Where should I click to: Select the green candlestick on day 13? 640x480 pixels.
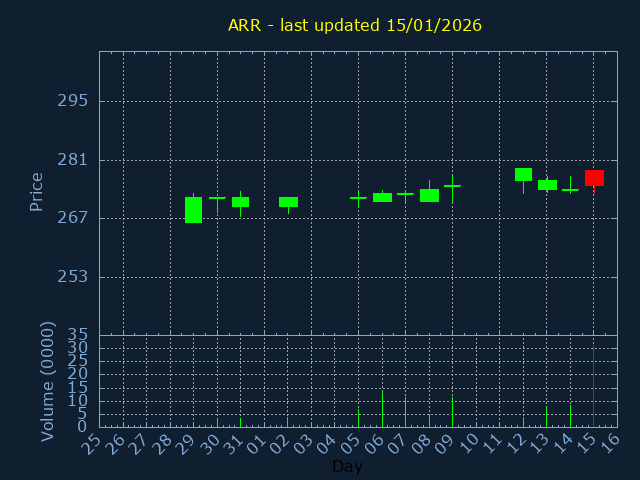[547, 185]
